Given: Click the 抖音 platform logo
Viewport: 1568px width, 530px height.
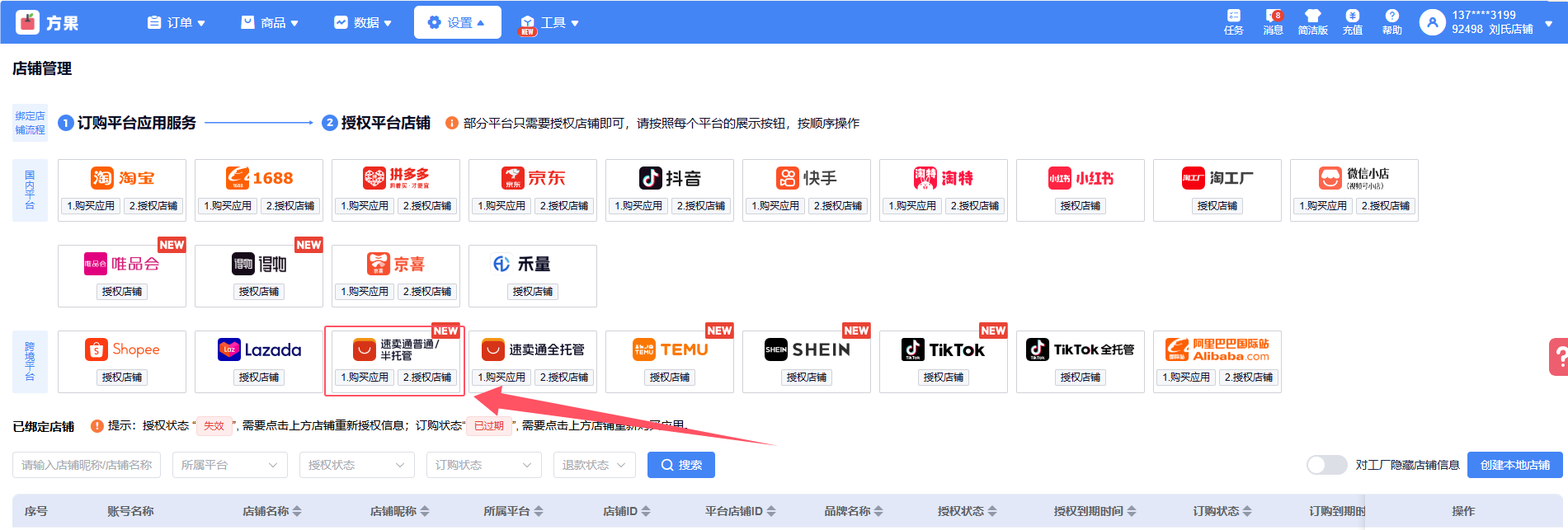Looking at the screenshot, I should [x=670, y=178].
